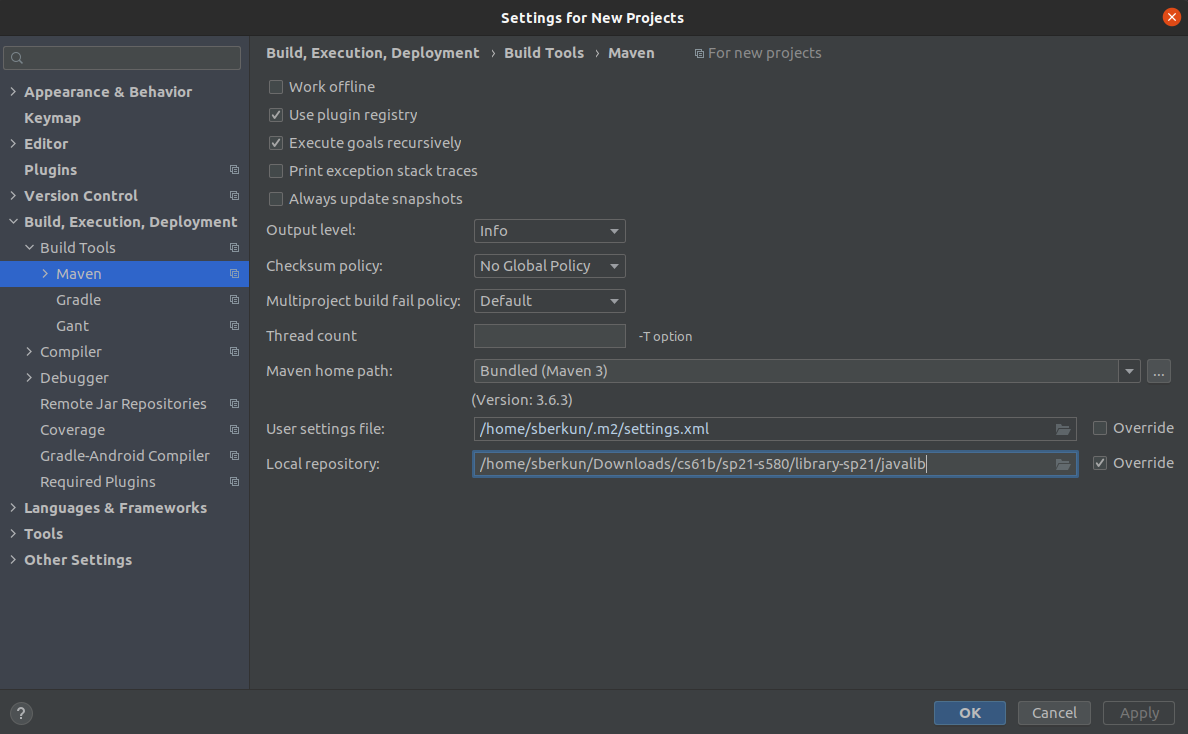Click the Cancel button
This screenshot has width=1188, height=734.
point(1054,713)
